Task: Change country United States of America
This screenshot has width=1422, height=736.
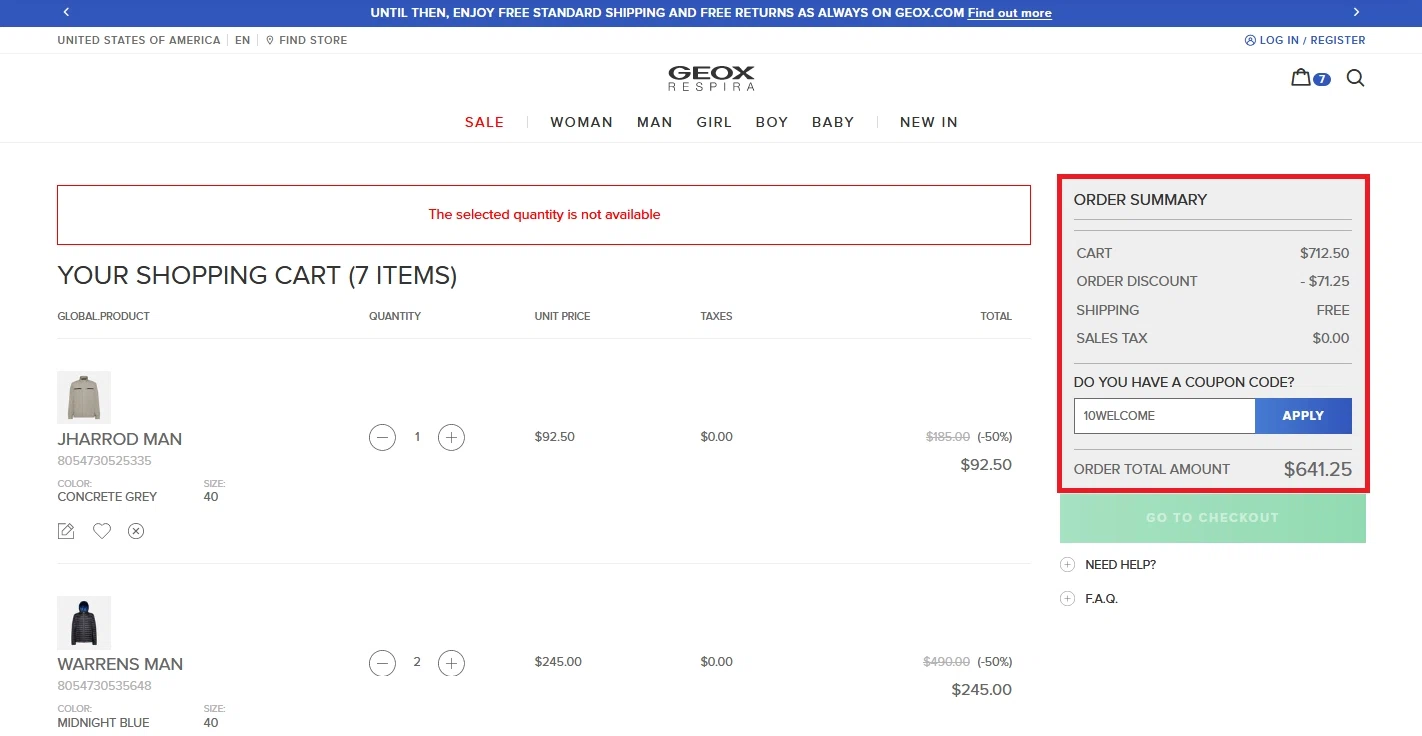Action: [x=139, y=40]
